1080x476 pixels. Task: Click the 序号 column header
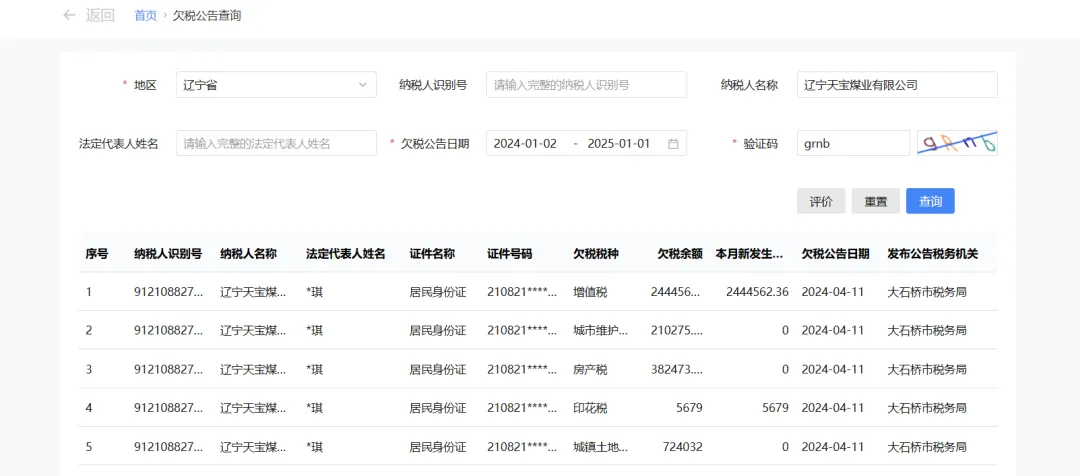tap(96, 253)
